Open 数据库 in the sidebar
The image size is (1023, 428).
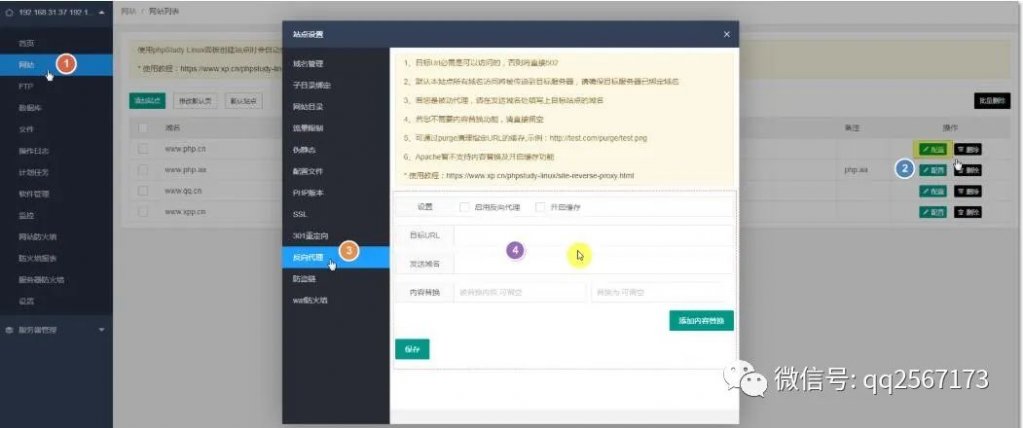coord(30,108)
